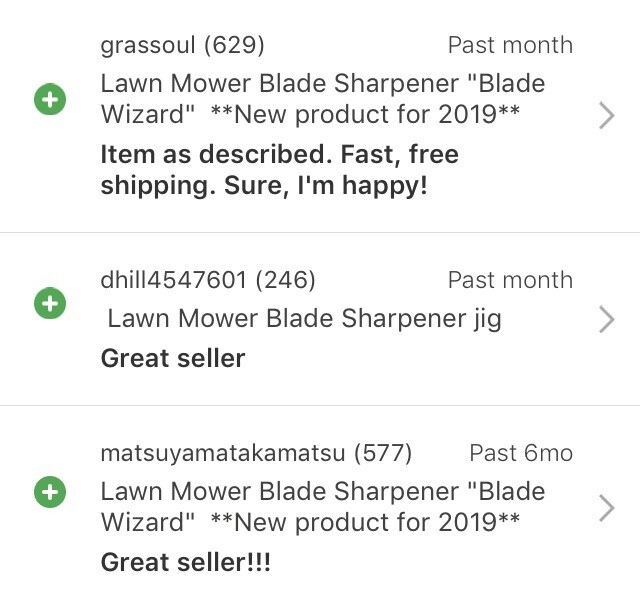Select dhill4547601's "Great seller" comment text

pos(172,357)
